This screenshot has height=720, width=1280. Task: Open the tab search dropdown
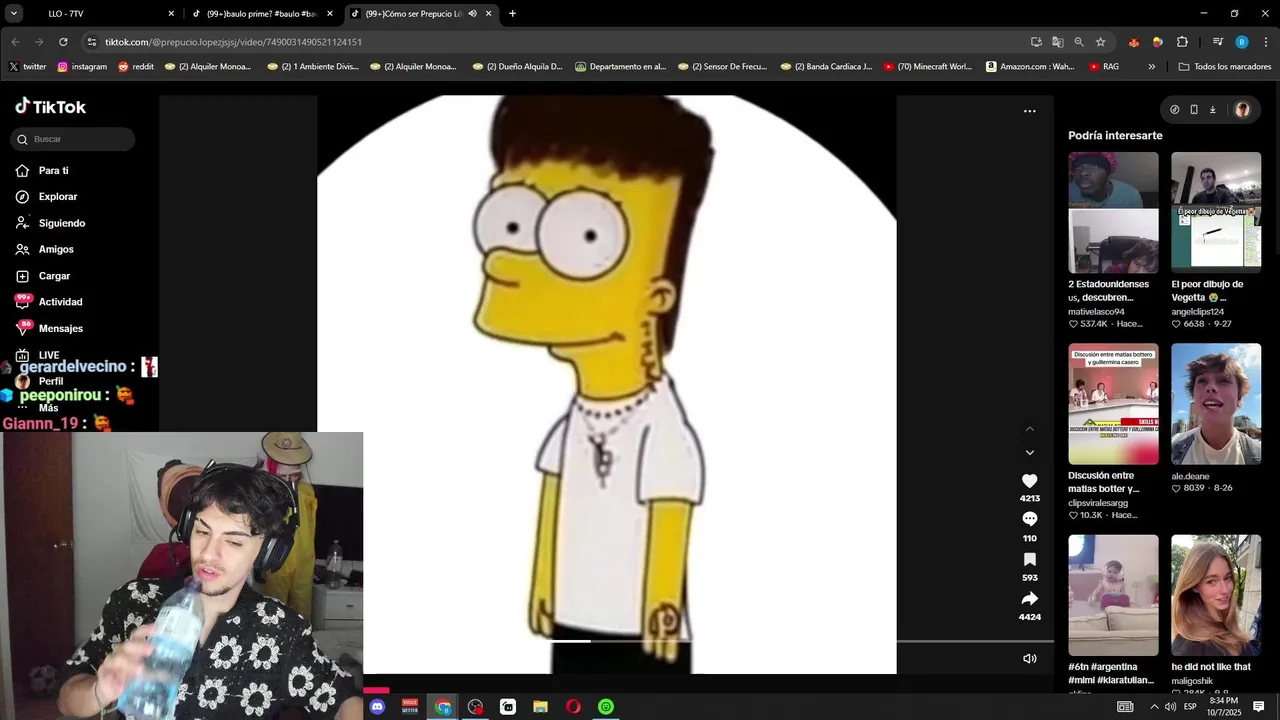tap(14, 14)
